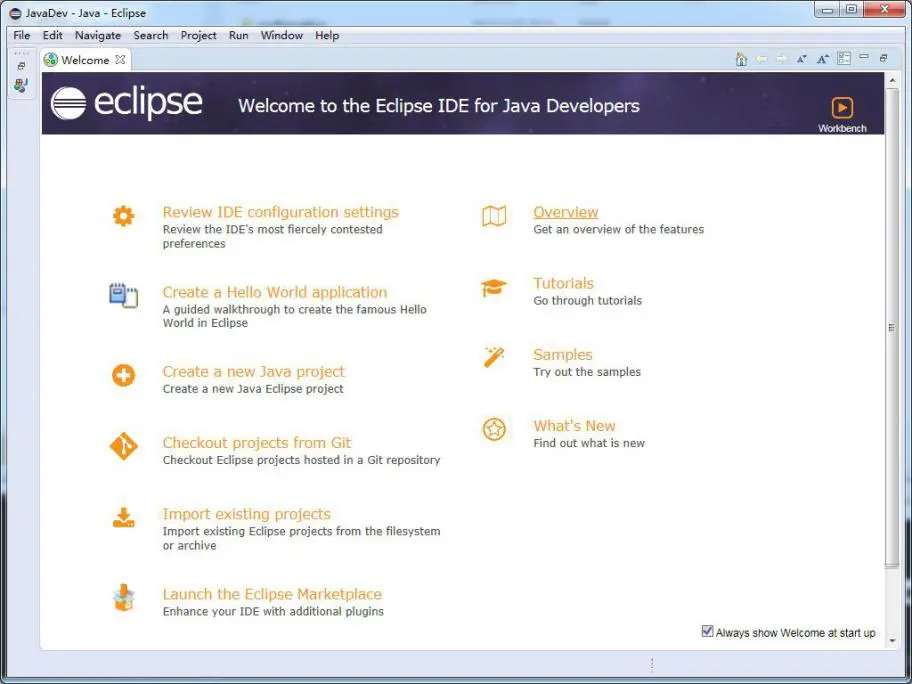
Task: Select the Welcome tab label
Action: tap(85, 60)
